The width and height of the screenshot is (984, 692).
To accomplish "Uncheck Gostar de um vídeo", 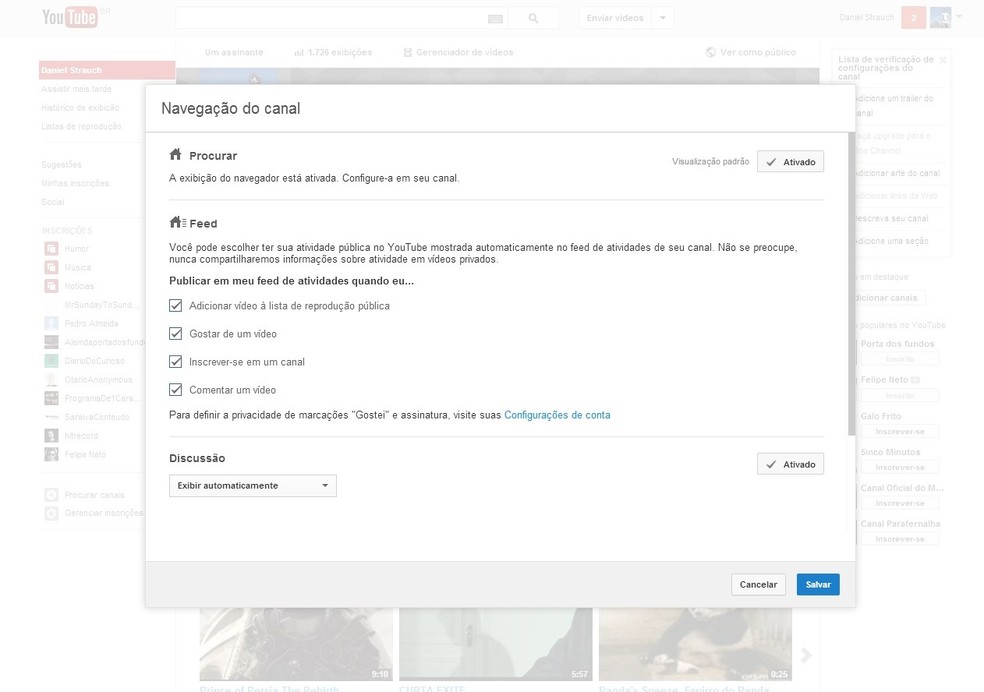I will click(x=176, y=333).
